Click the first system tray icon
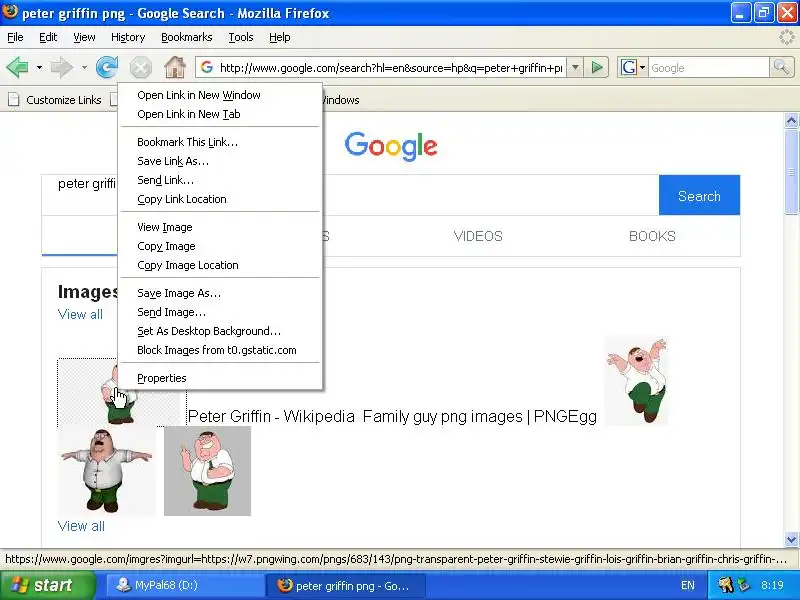Screen dimensions: 800x600 pyautogui.click(x=726, y=585)
